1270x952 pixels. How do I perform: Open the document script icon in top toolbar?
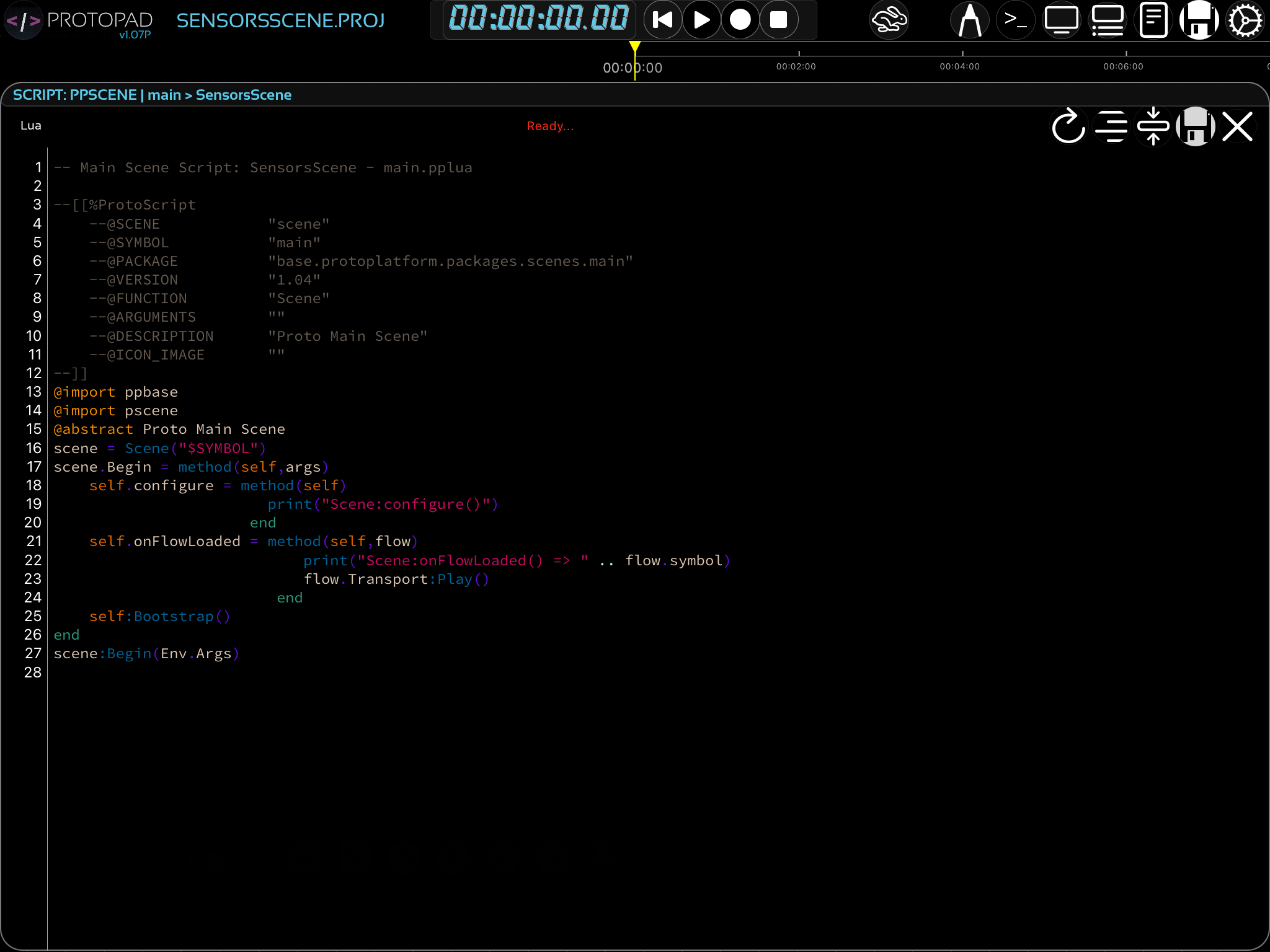(x=1153, y=20)
